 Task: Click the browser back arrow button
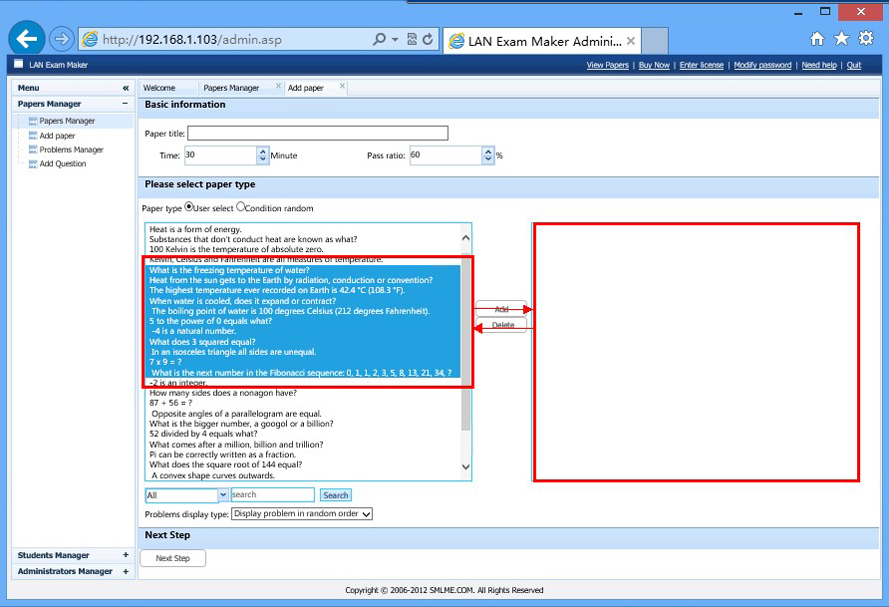tap(27, 39)
